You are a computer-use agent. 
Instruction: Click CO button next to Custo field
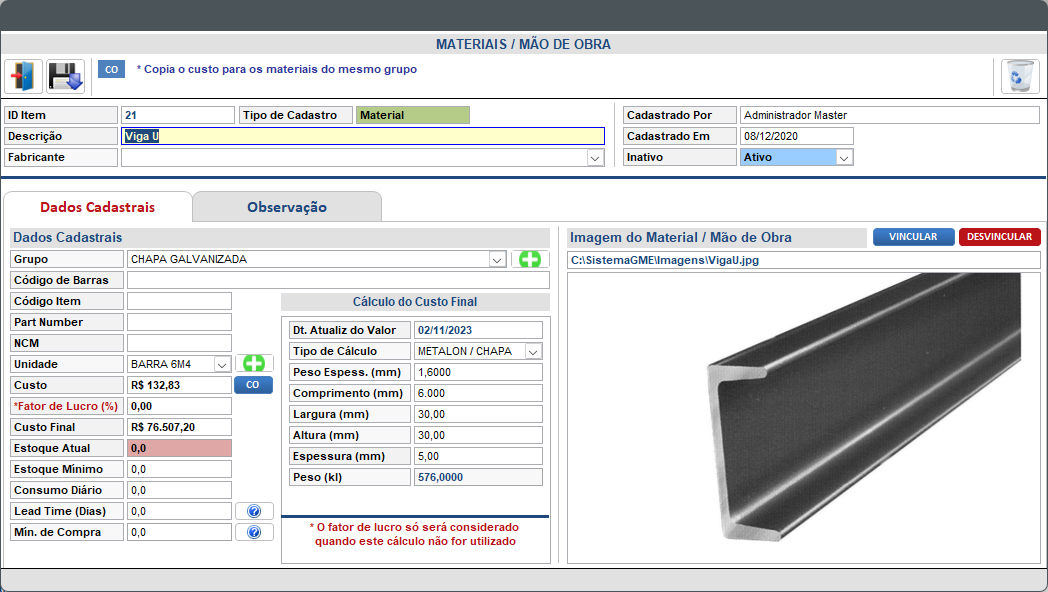tap(253, 385)
